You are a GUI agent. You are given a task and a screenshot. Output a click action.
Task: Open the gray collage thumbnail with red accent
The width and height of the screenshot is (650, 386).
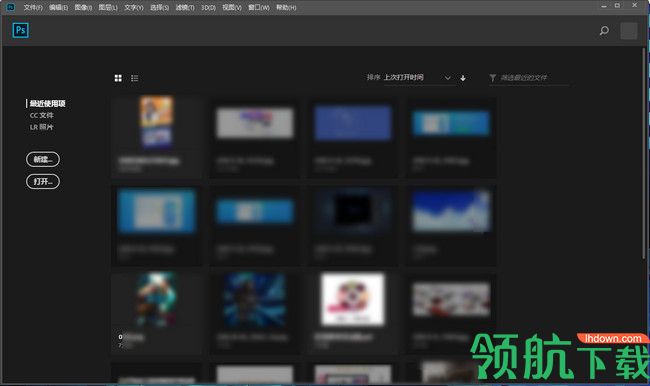(x=451, y=299)
